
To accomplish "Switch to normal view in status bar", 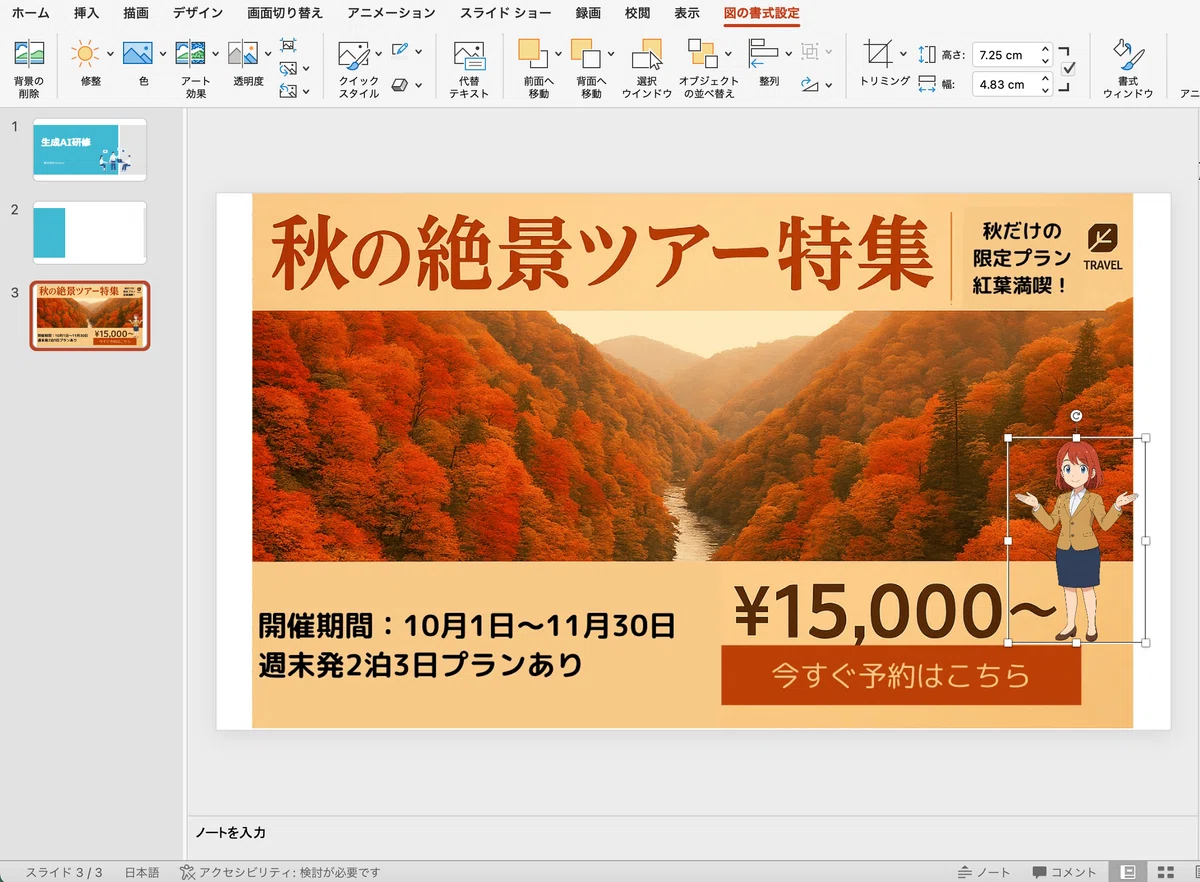I will (x=1128, y=872).
